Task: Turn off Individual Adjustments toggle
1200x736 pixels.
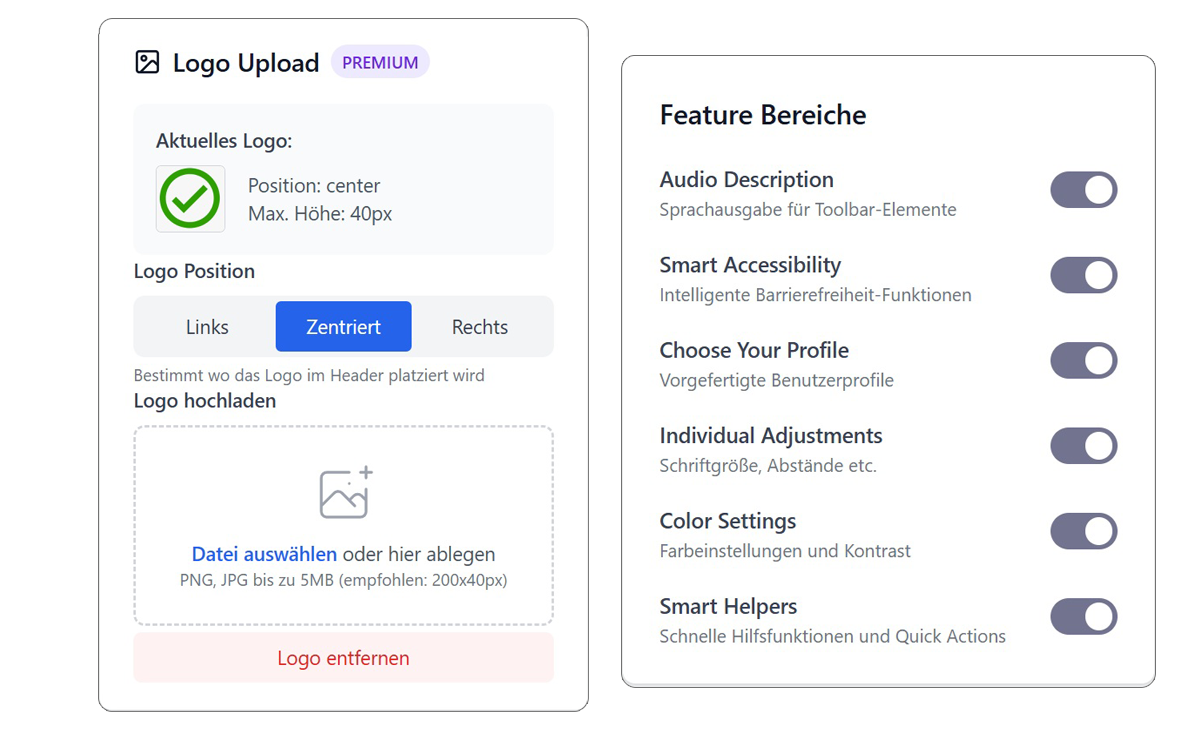Action: pyautogui.click(x=1083, y=446)
